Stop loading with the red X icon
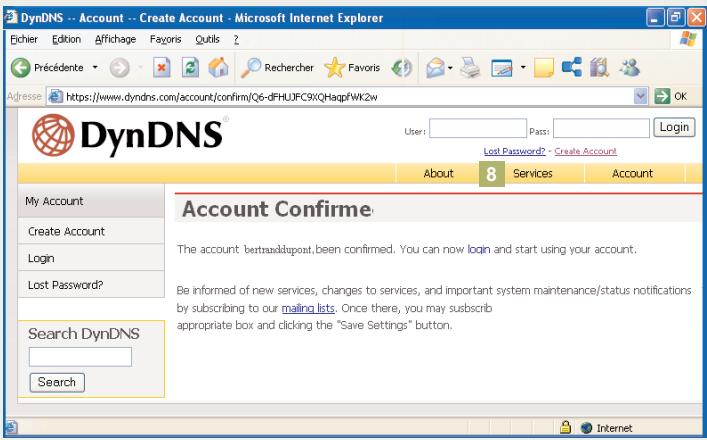Screen dimensions: 707x440 tap(161, 68)
